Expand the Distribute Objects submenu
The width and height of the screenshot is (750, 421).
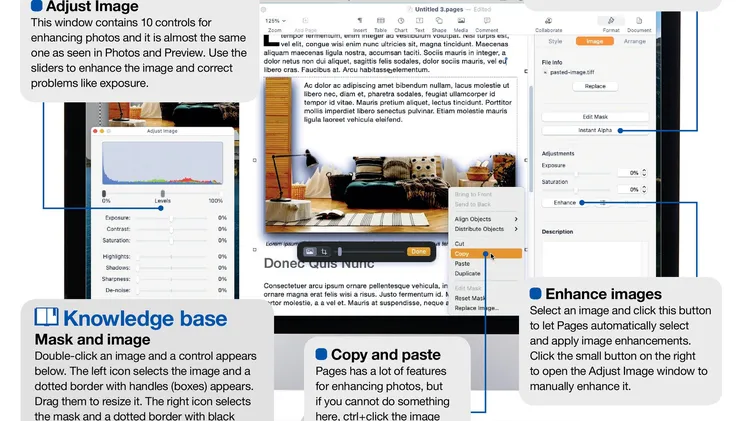click(x=486, y=229)
